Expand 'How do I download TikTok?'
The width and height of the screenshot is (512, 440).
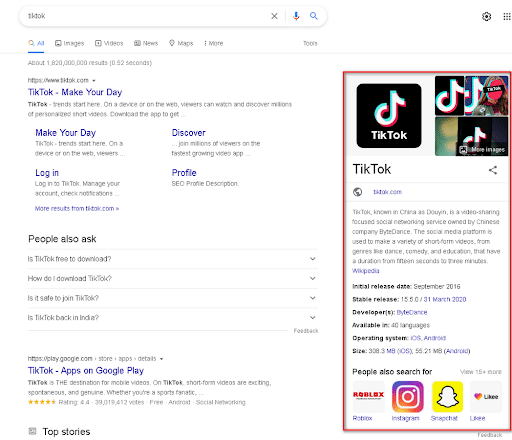173,279
